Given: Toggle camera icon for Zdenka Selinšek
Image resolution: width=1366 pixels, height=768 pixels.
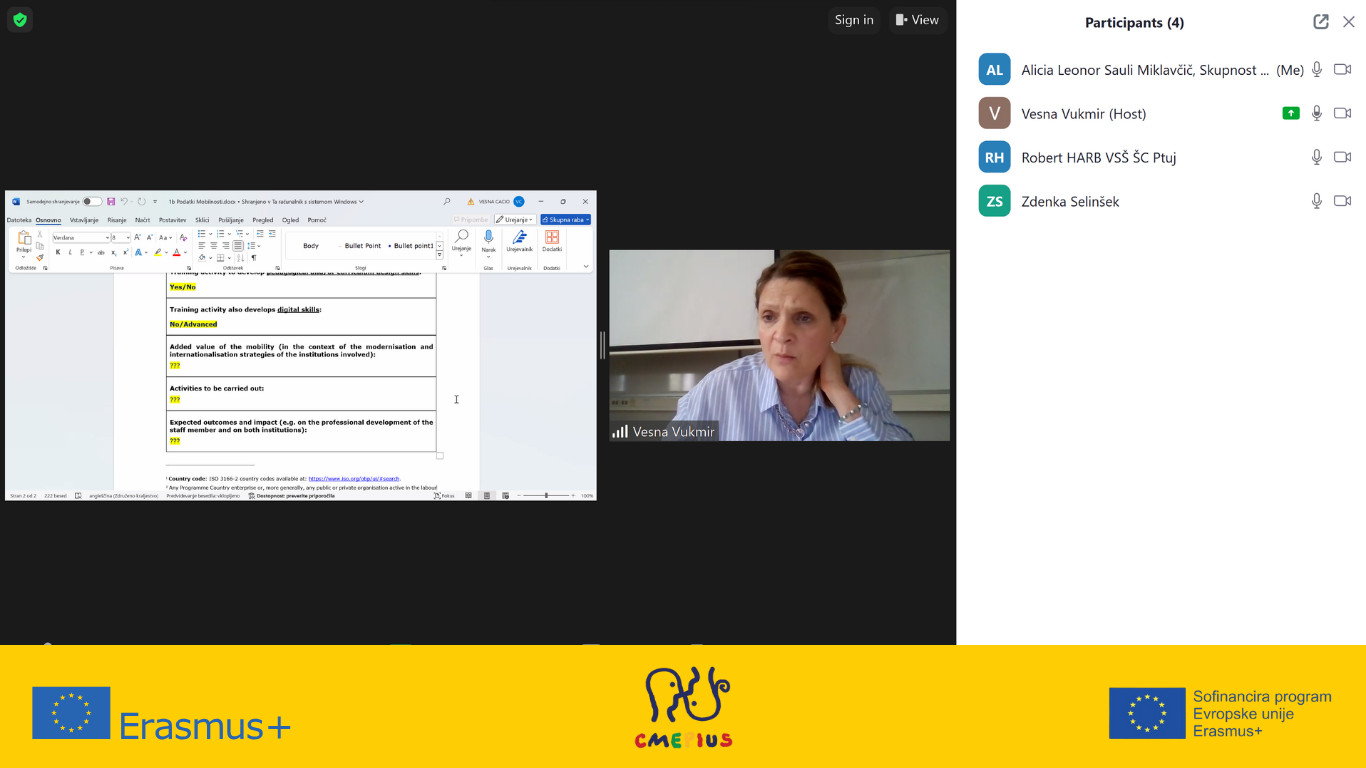Looking at the screenshot, I should (x=1342, y=202).
